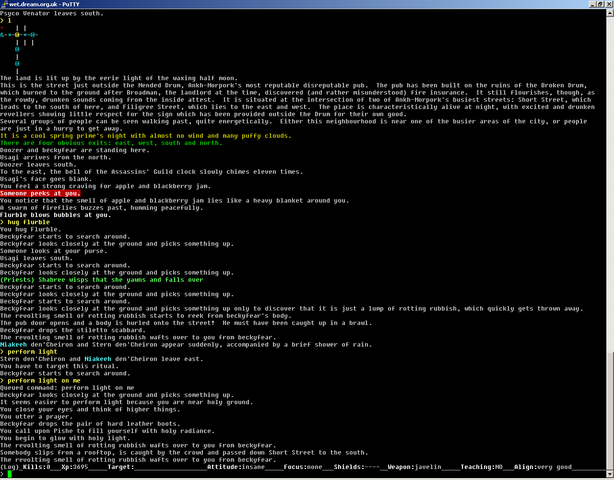
Task: Click the '> l' look command line
Action: tap(5, 20)
